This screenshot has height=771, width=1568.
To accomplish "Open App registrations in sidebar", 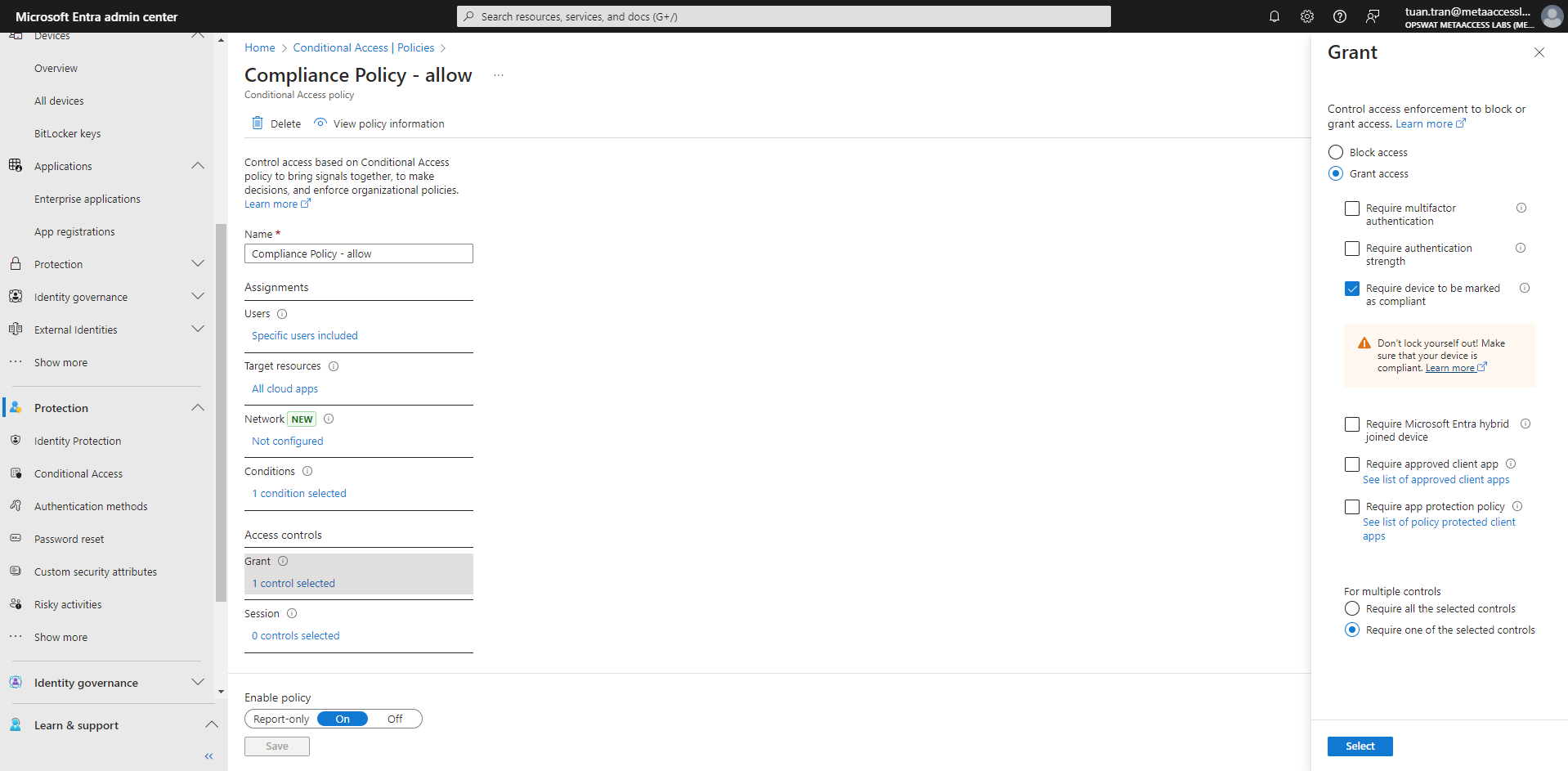I will click(x=74, y=231).
